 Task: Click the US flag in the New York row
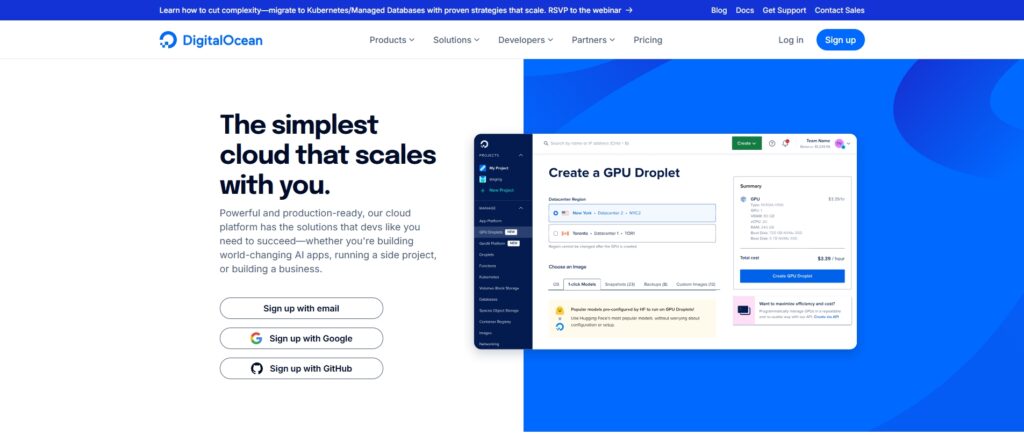coord(565,213)
